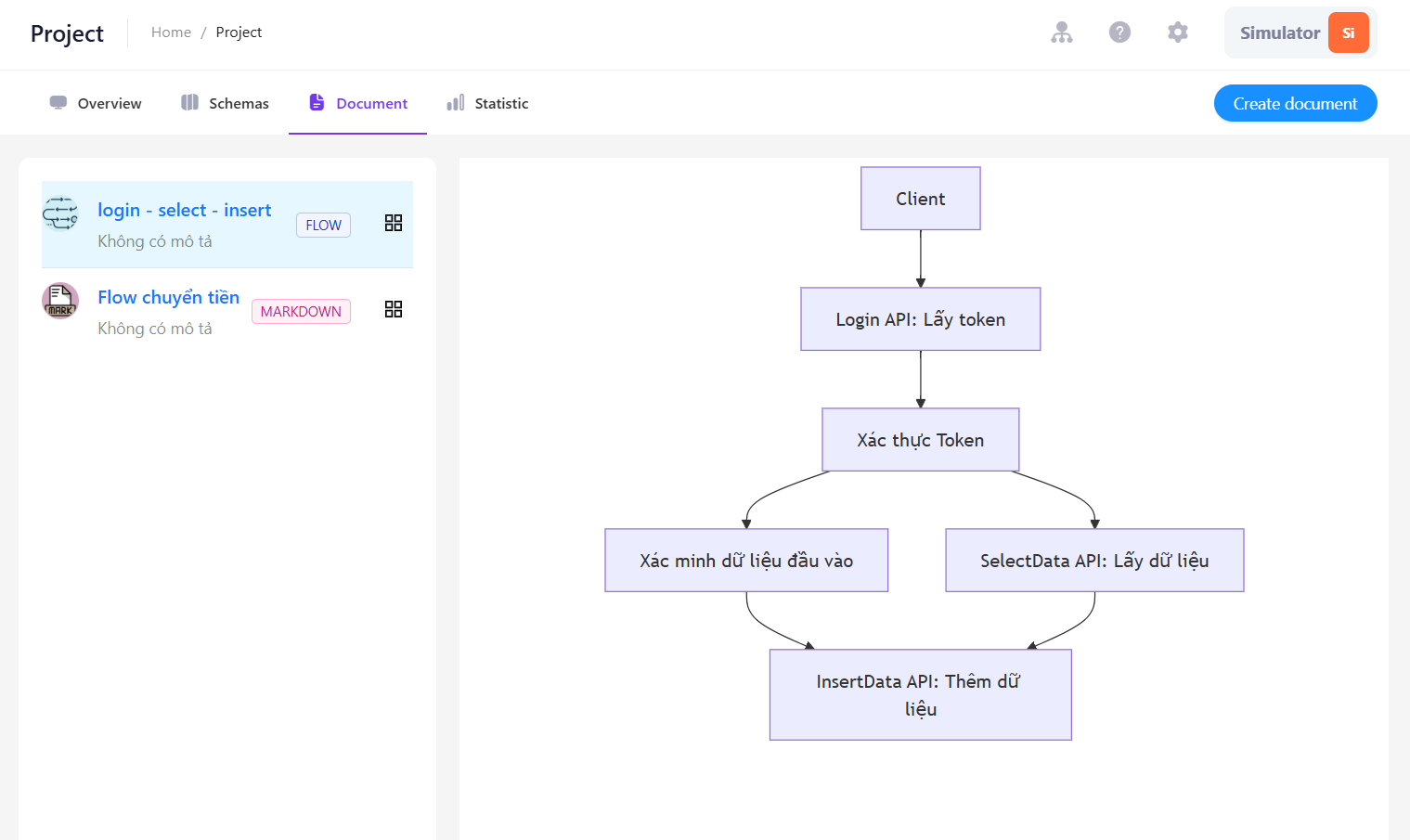Go to Home in breadcrumb
Viewport: 1410px width, 840px height.
pos(171,32)
